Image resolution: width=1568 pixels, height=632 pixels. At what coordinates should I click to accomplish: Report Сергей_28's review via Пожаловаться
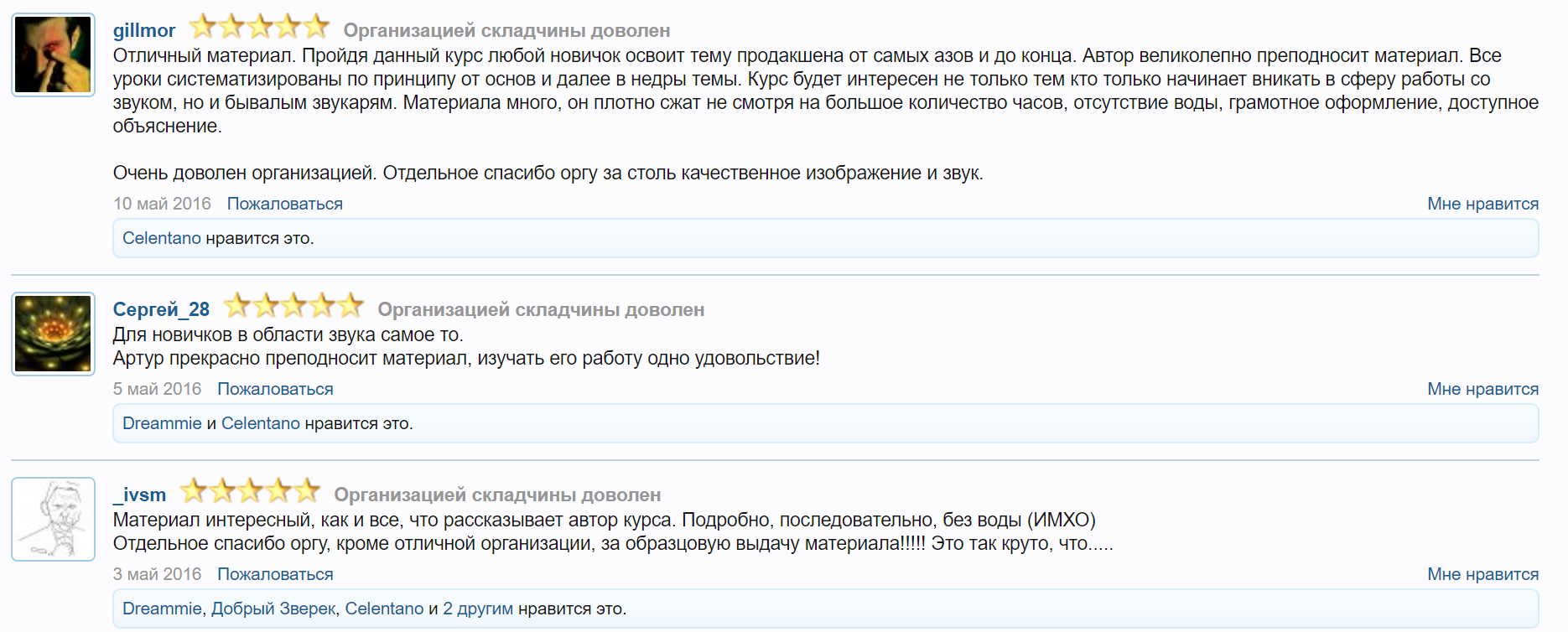[274, 389]
